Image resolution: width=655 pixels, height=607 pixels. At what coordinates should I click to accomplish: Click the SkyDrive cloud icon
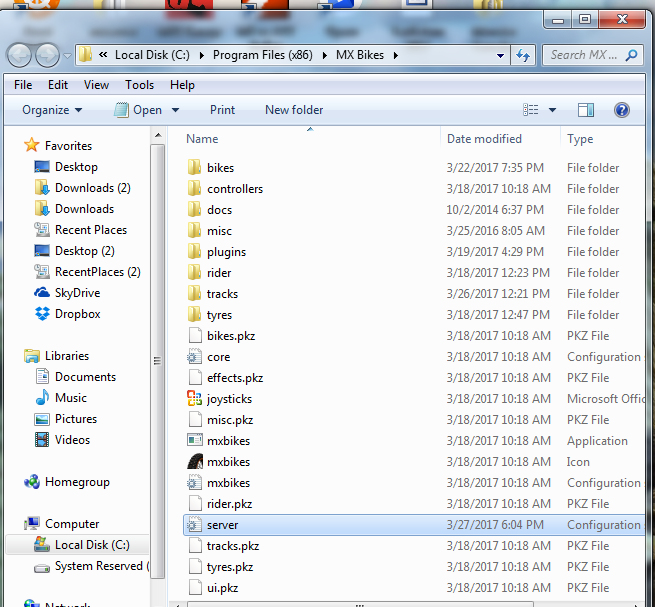[42, 292]
